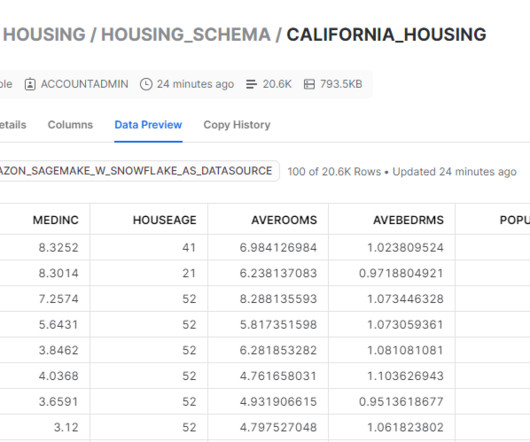This screenshot has width=530, height=442.
Task: Click the partially shown POPU column header
Action: [493, 220]
